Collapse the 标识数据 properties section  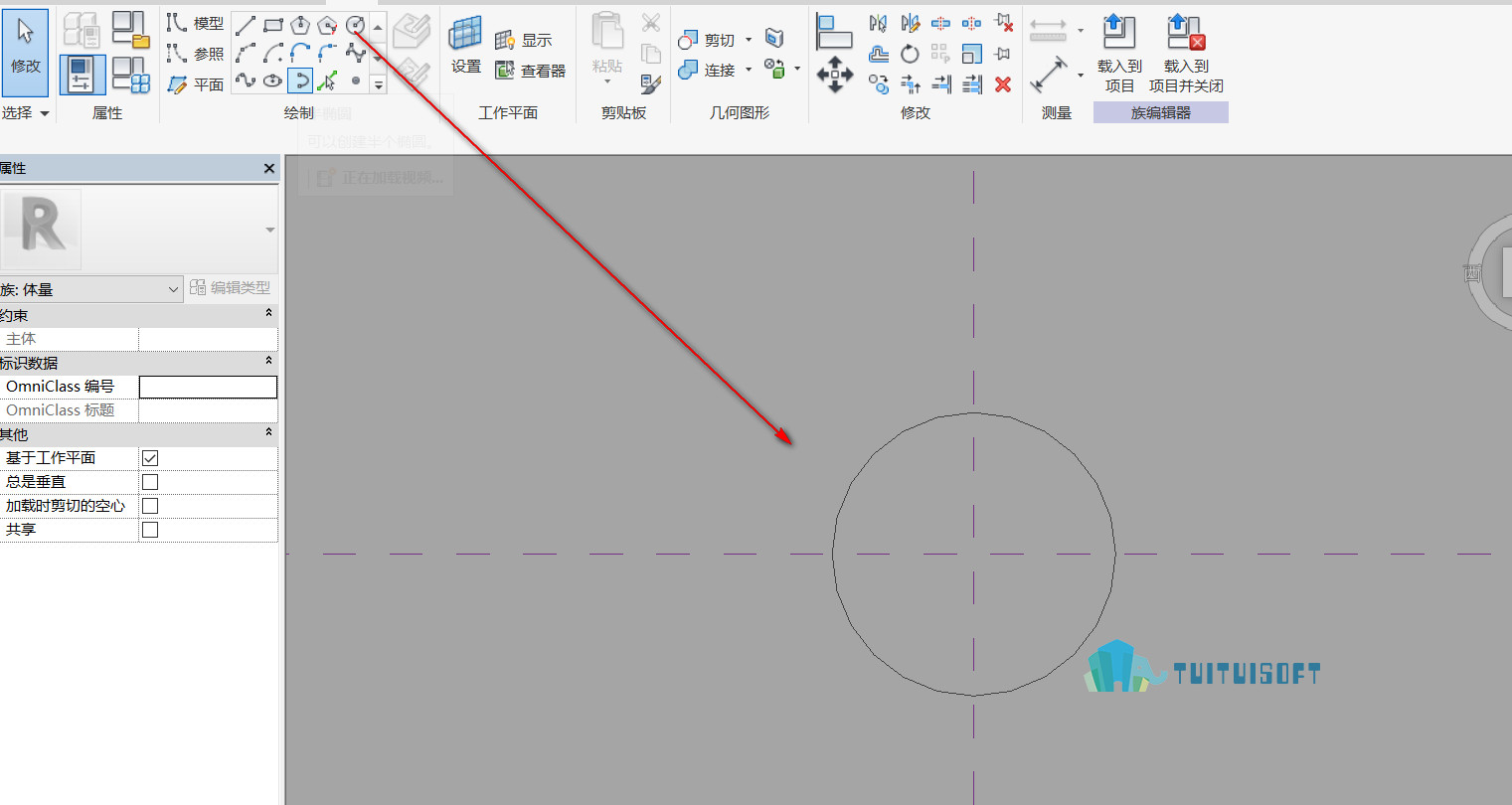[x=268, y=362]
